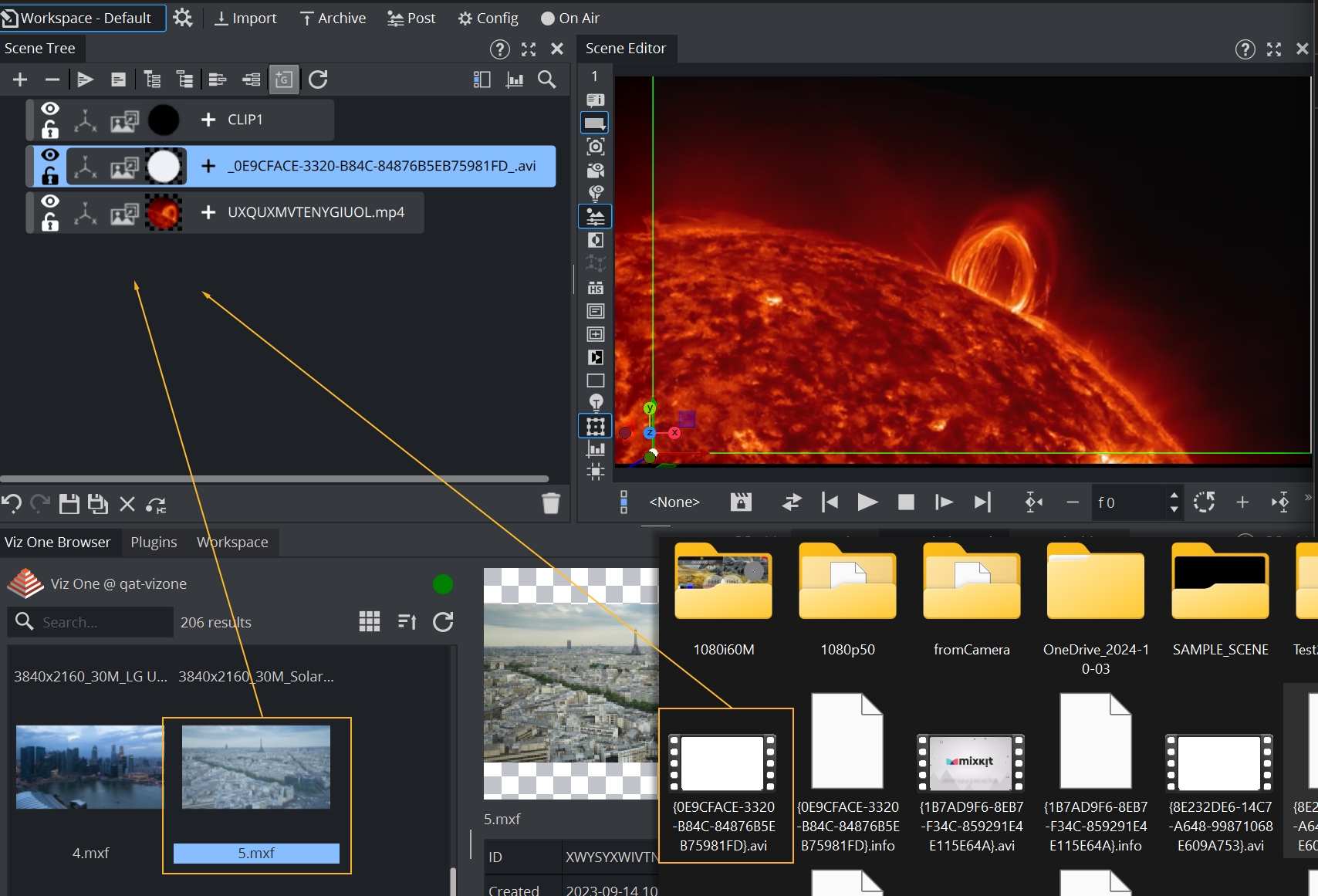This screenshot has height=896, width=1318.
Task: Click the undo arrow icon
Action: click(12, 504)
